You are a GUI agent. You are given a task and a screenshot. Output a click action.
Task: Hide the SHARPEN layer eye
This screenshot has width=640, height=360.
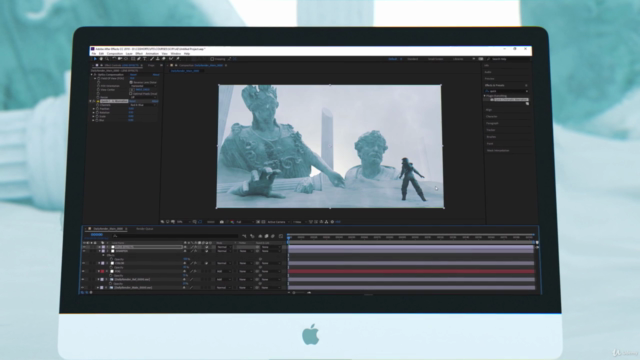point(84,251)
